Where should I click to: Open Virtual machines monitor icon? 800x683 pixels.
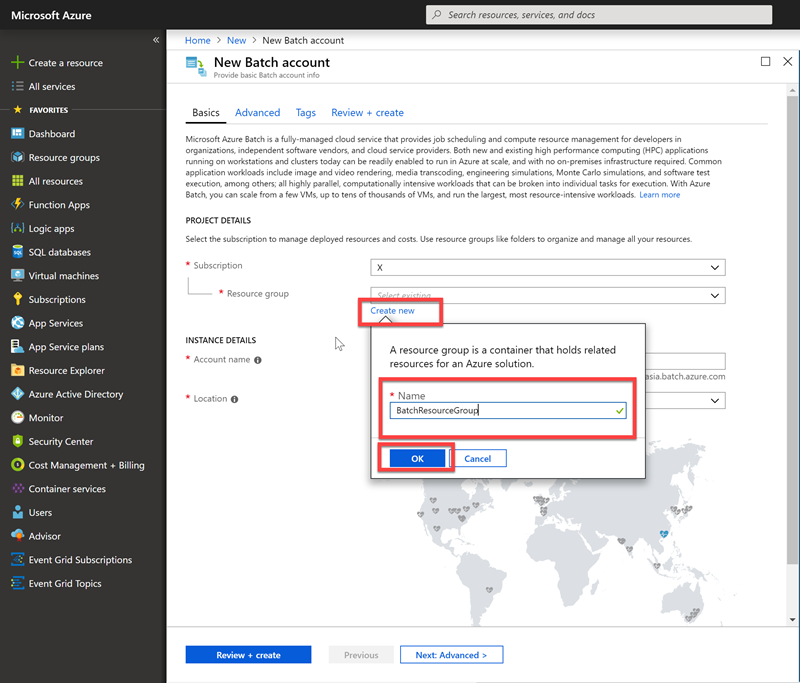tap(17, 275)
